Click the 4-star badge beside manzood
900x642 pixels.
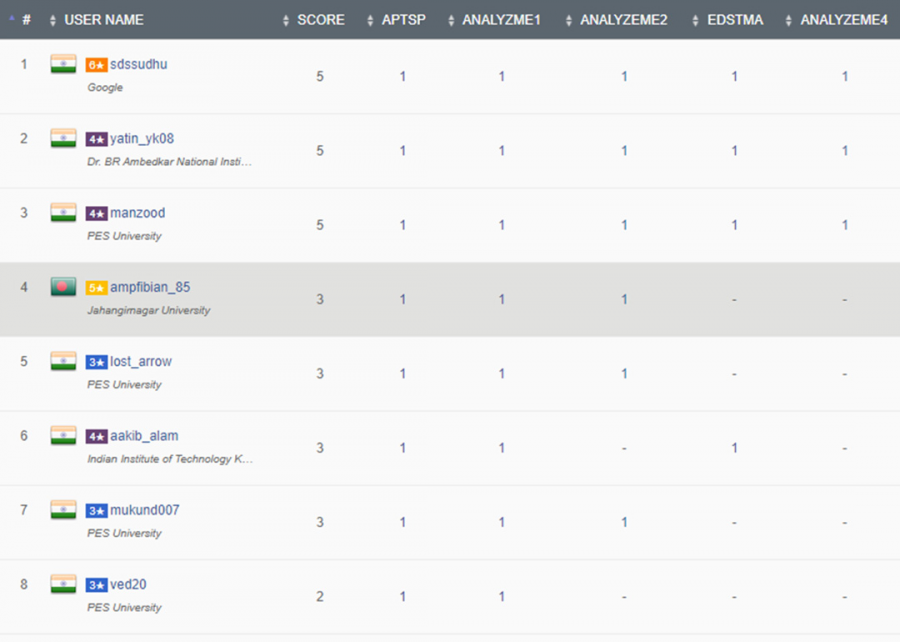click(96, 214)
